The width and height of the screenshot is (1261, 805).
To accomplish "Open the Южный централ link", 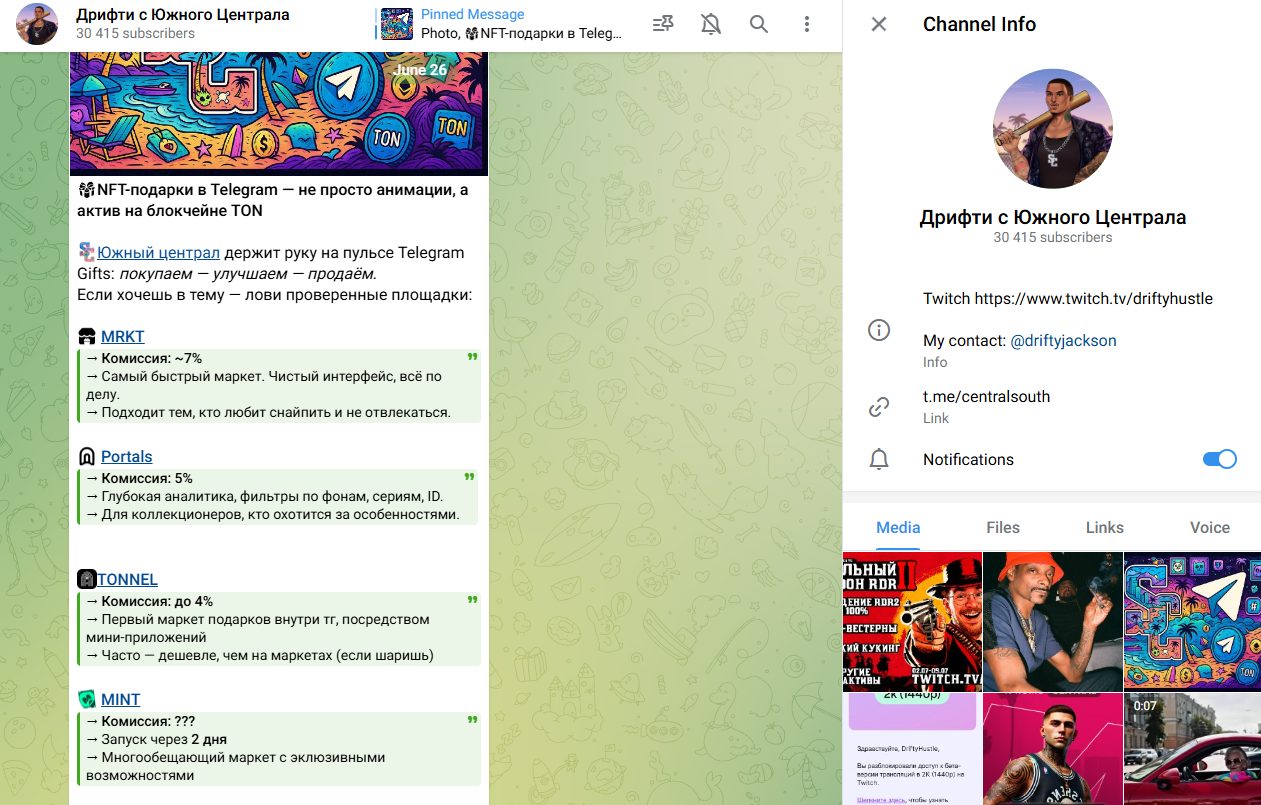I will pyautogui.click(x=158, y=253).
